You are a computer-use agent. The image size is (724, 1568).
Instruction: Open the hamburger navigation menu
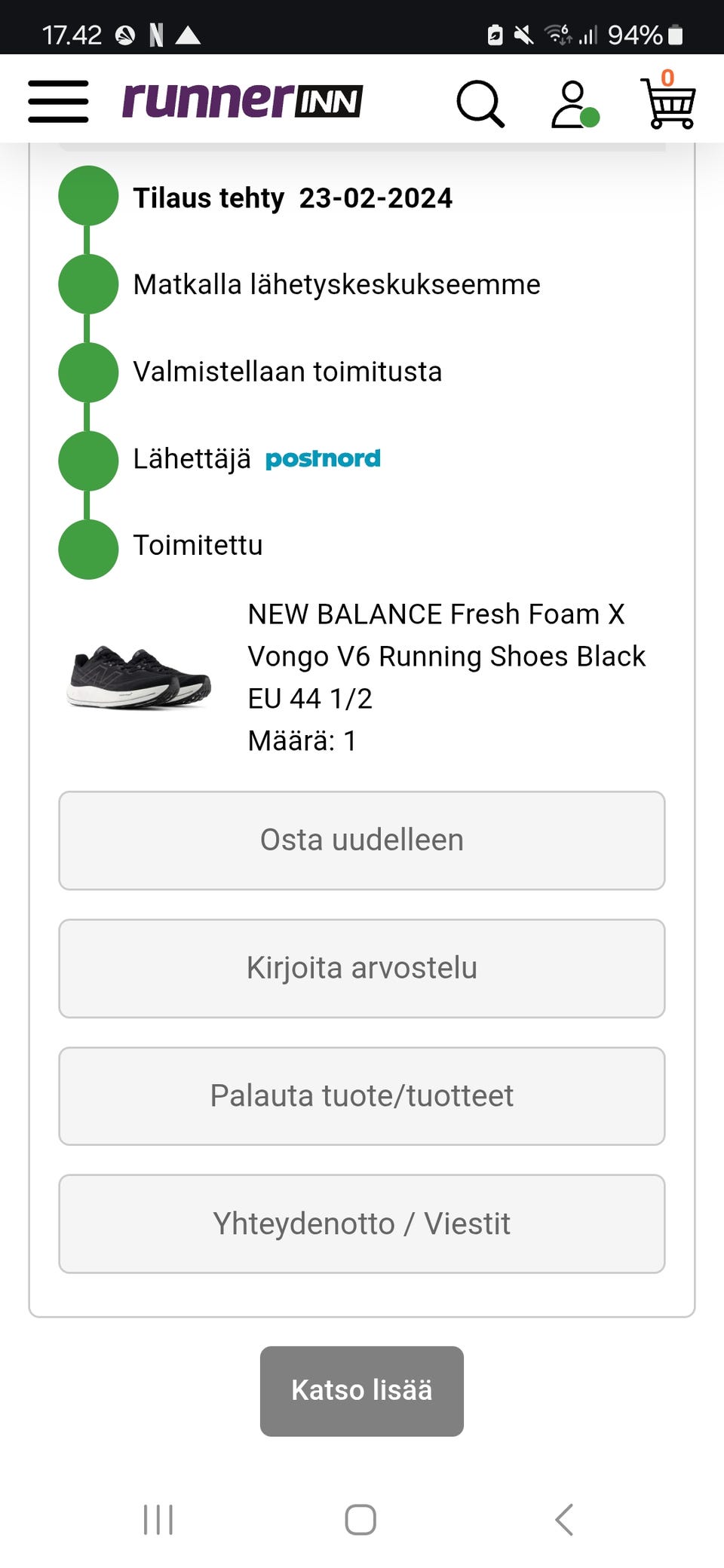[x=58, y=101]
